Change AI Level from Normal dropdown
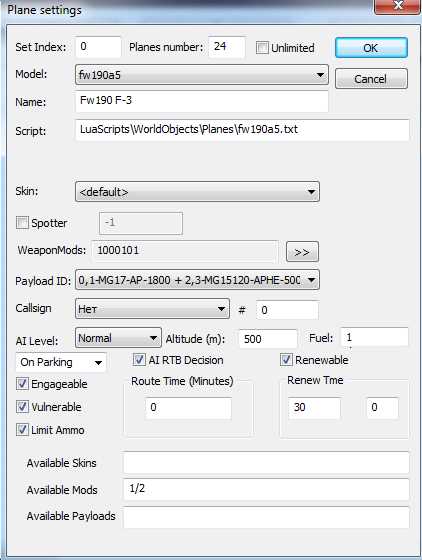This screenshot has height=560, width=422. [118, 338]
